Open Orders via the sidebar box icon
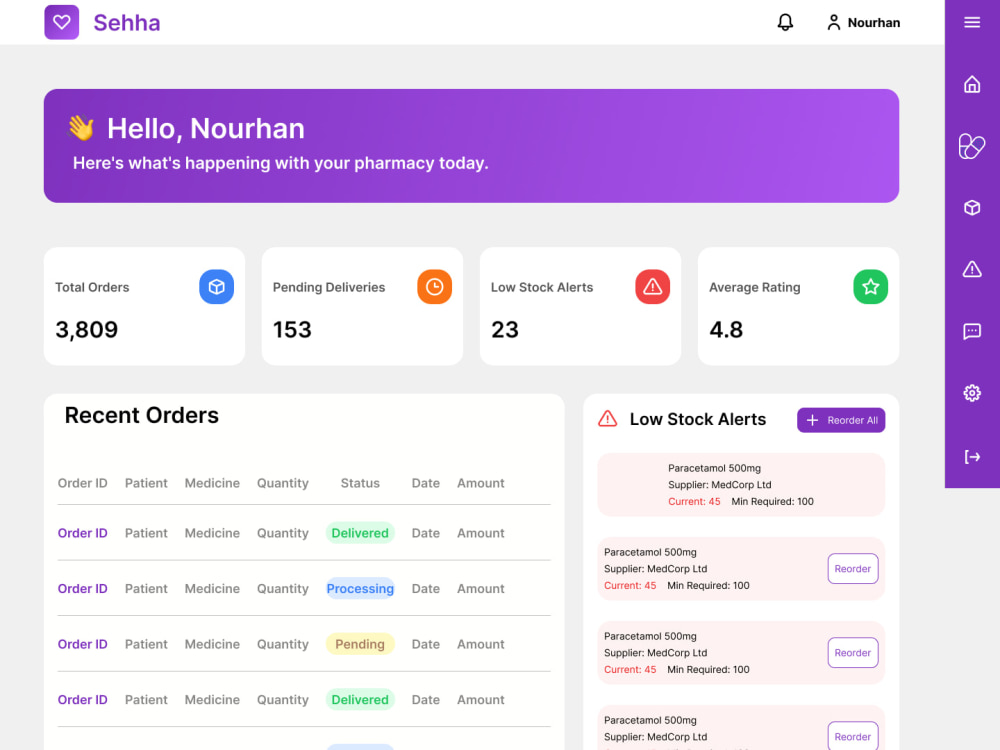Screen dimensions: 1000x750 (971, 208)
